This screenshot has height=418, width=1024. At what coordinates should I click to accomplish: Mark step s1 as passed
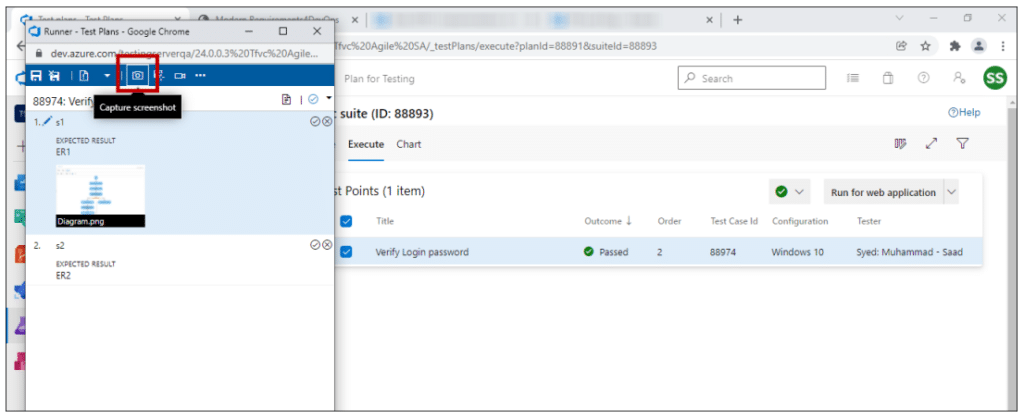[x=315, y=121]
